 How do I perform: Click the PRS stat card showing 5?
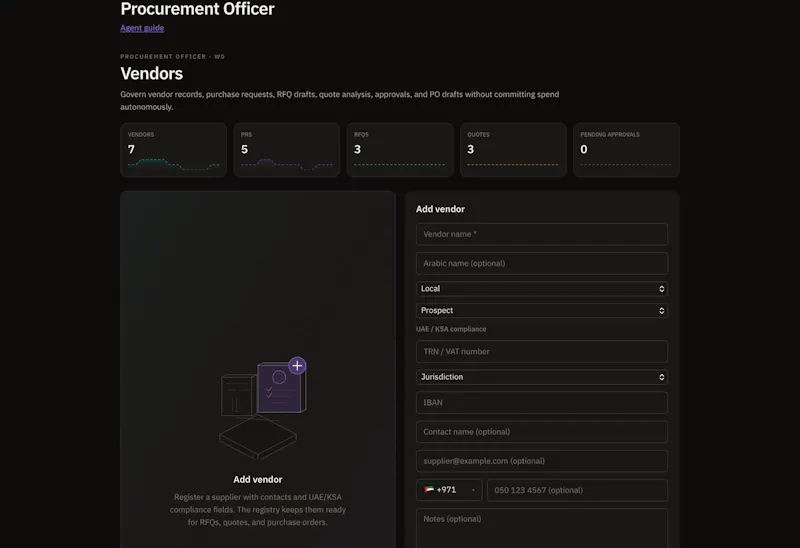(x=287, y=150)
